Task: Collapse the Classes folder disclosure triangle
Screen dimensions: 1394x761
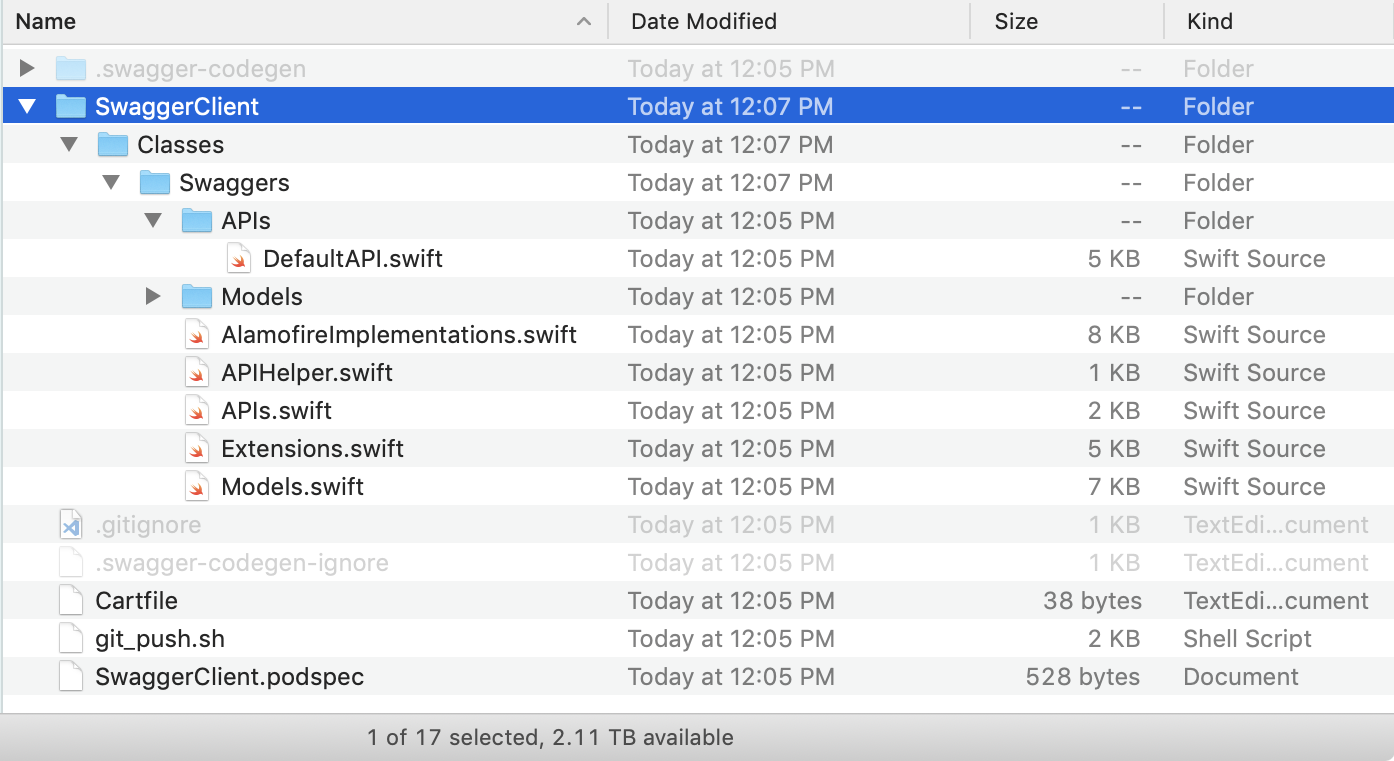Action: pyautogui.click(x=69, y=144)
